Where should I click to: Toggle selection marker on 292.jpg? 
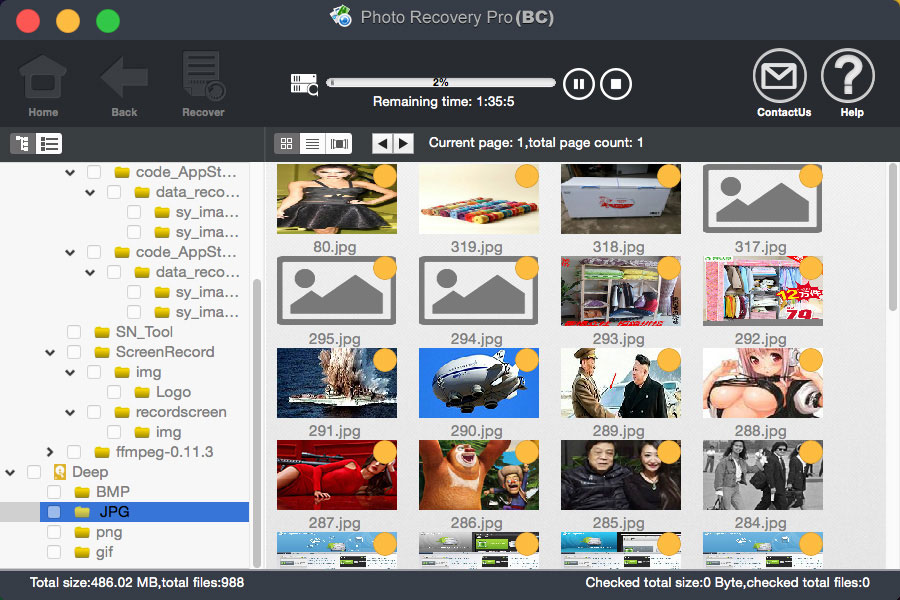tap(810, 268)
